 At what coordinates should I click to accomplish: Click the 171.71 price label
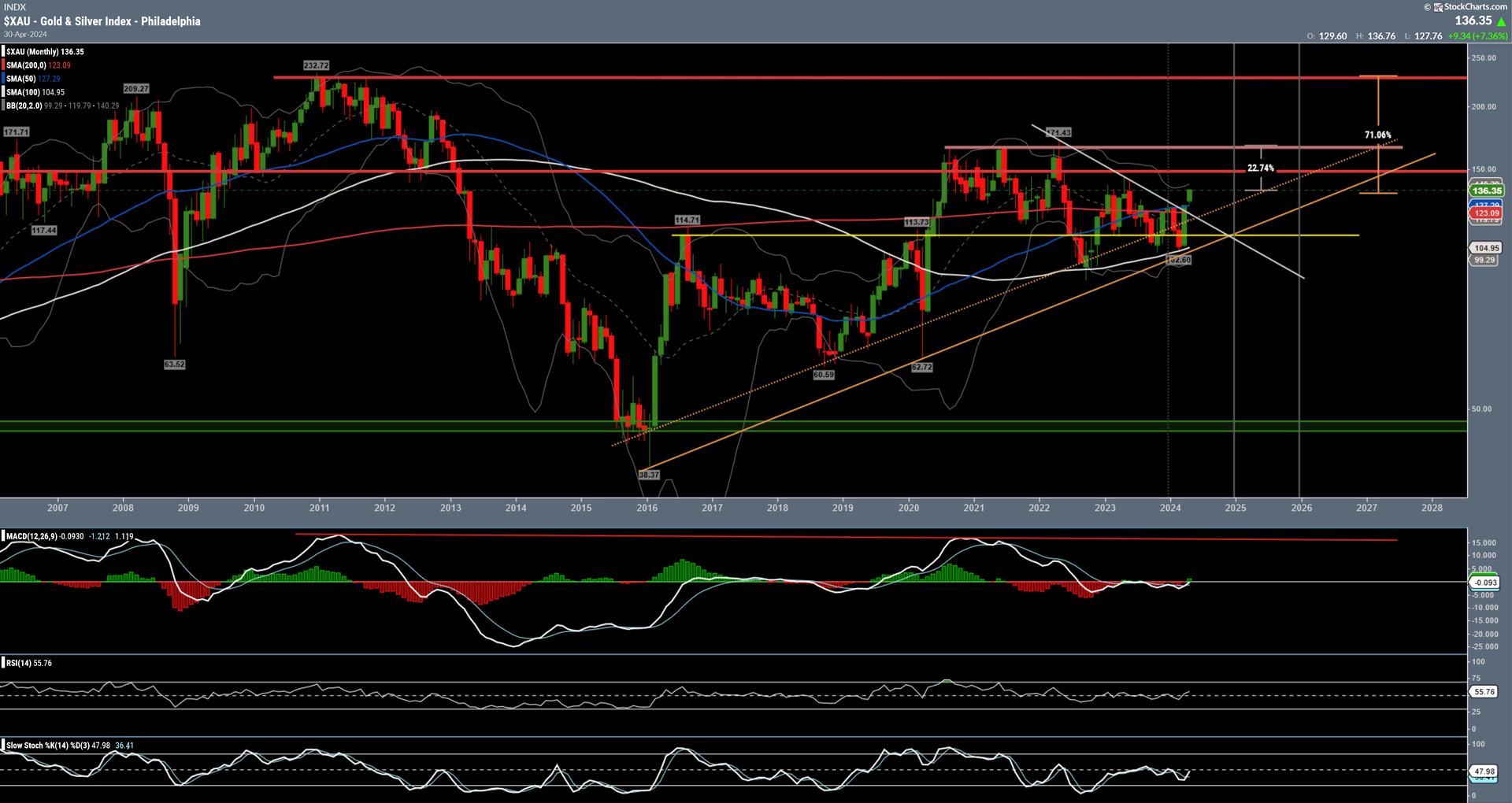point(17,131)
